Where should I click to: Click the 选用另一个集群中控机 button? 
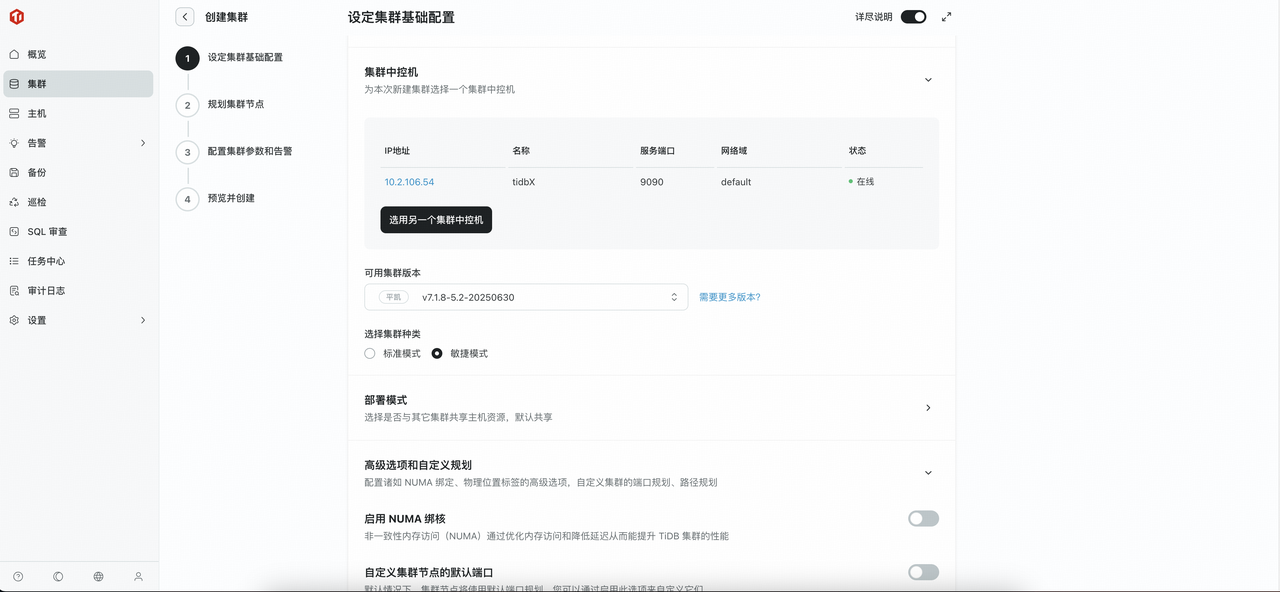(436, 220)
